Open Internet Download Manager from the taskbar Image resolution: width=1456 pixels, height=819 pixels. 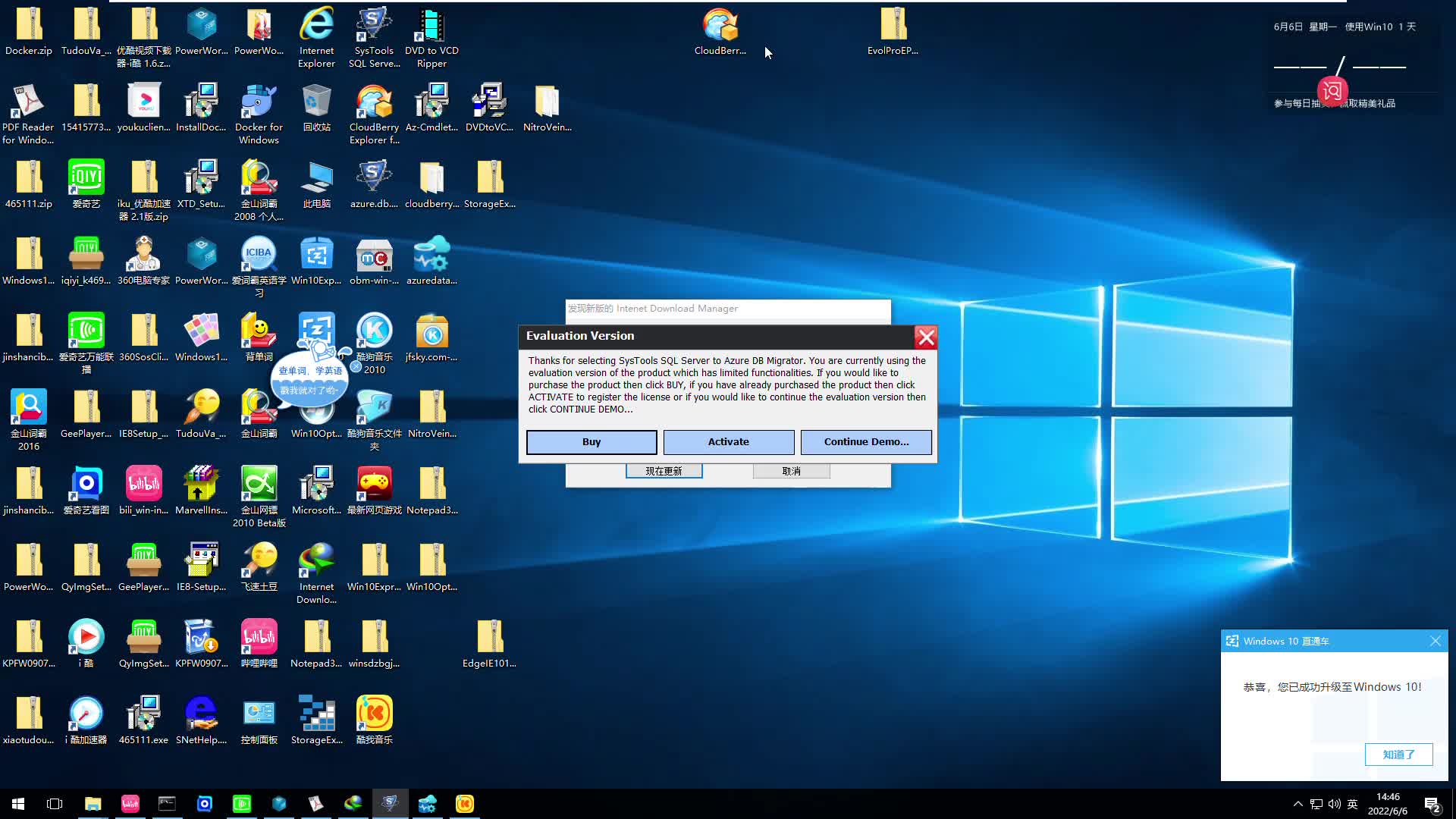[x=353, y=804]
